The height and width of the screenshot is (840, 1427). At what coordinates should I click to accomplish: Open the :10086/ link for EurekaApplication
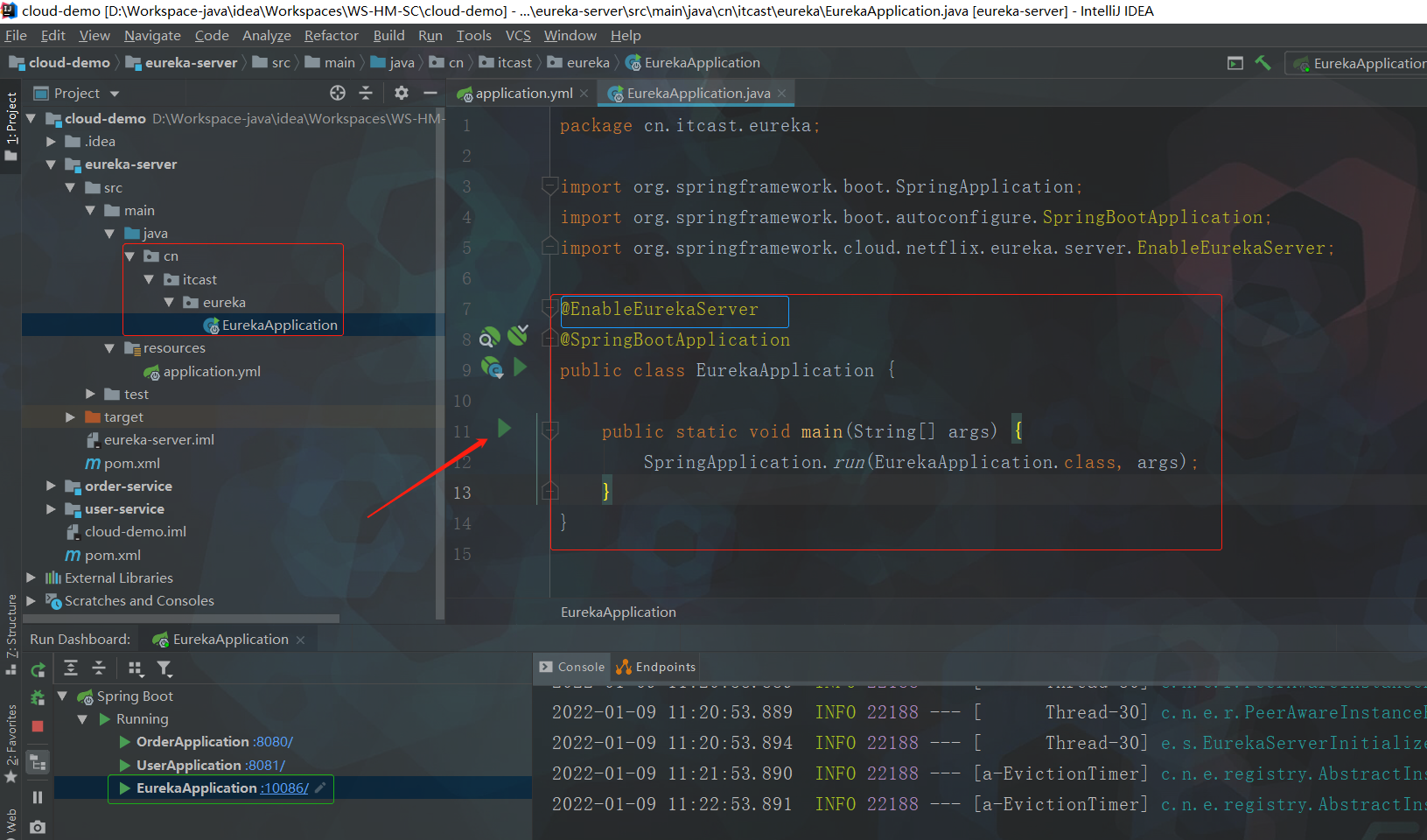click(x=284, y=788)
